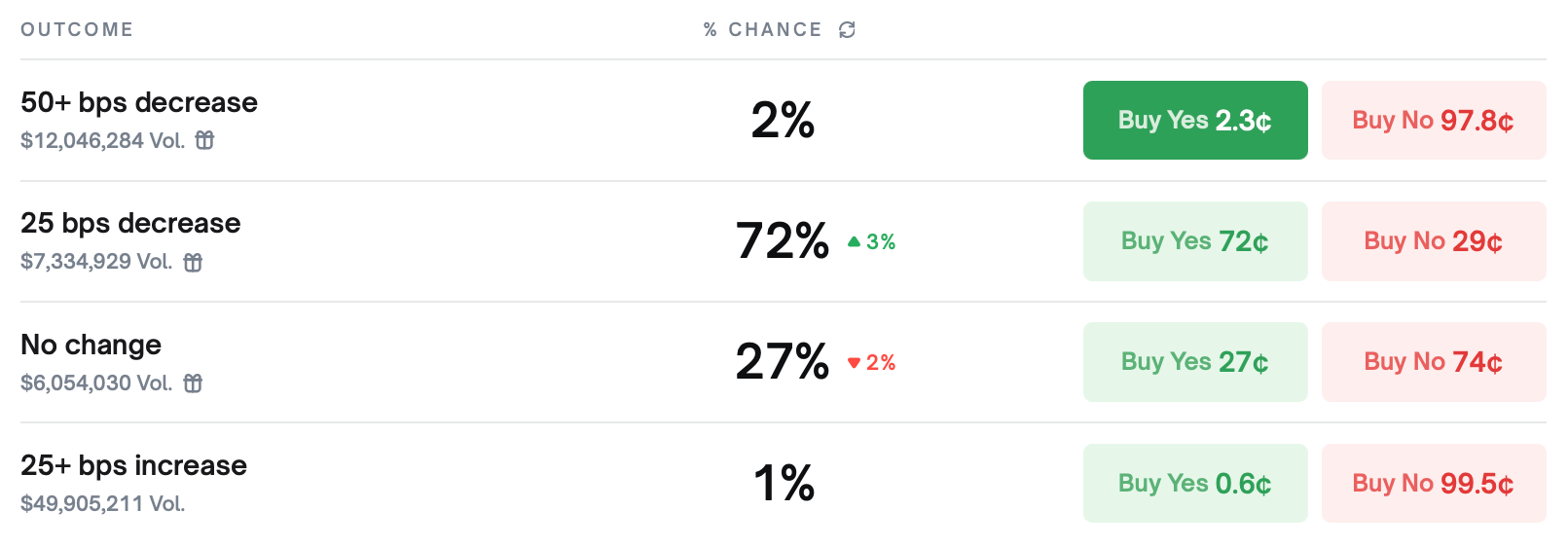The width and height of the screenshot is (1568, 547).
Task: Buy Yes at 72¢ for 25 bps decrease
Action: point(1194,241)
